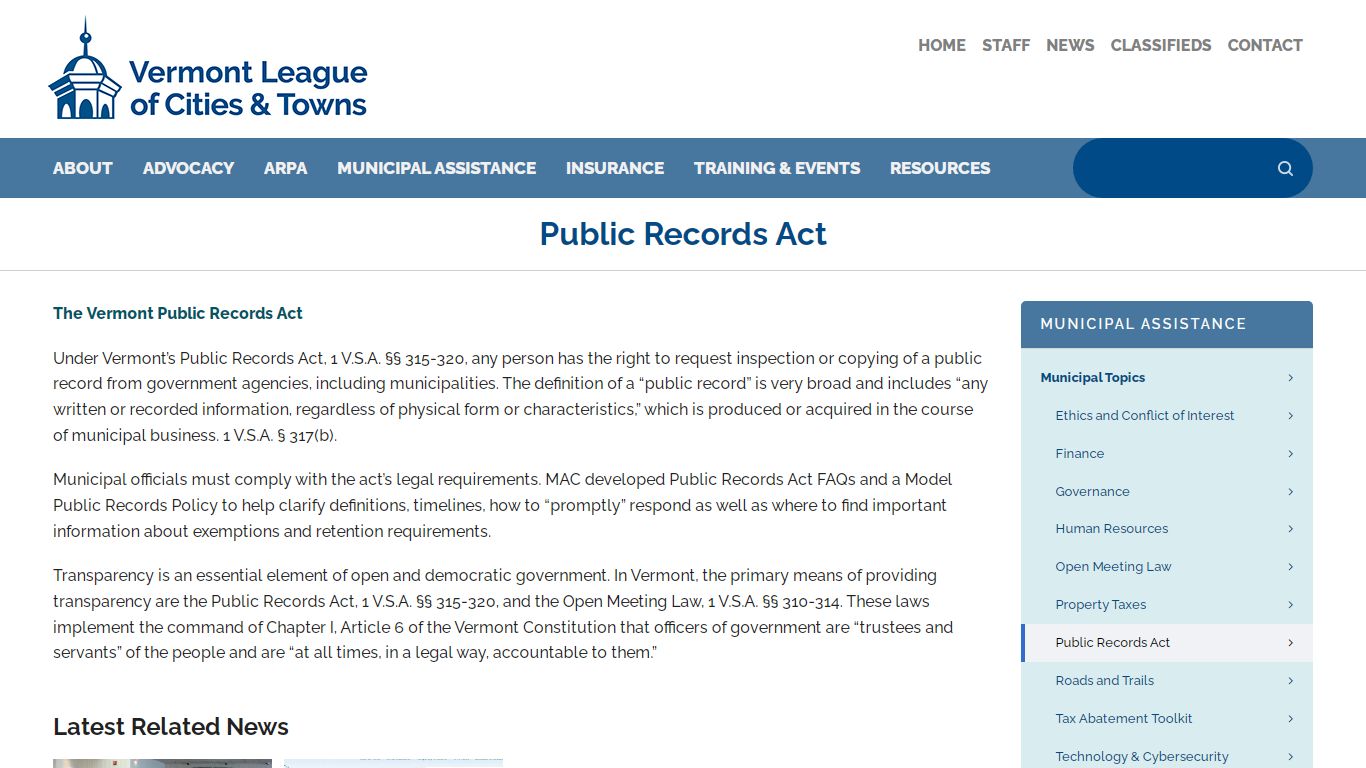Select Municipal Topics in sidebar
Image resolution: width=1366 pixels, height=768 pixels.
tap(1093, 378)
